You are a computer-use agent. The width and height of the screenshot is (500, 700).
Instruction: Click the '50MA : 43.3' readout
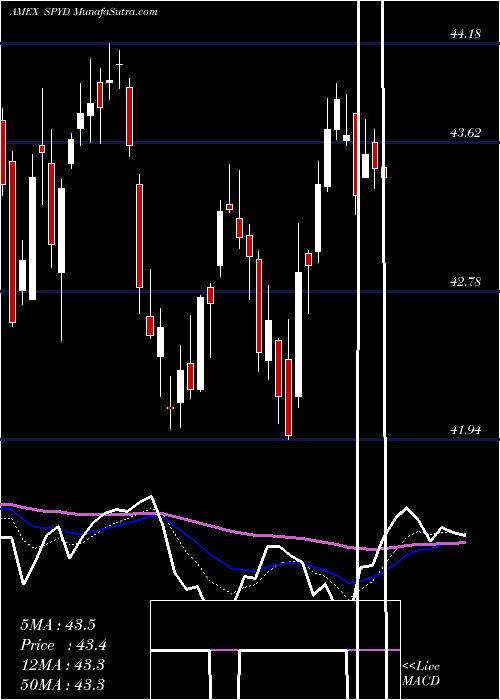tap(62, 684)
